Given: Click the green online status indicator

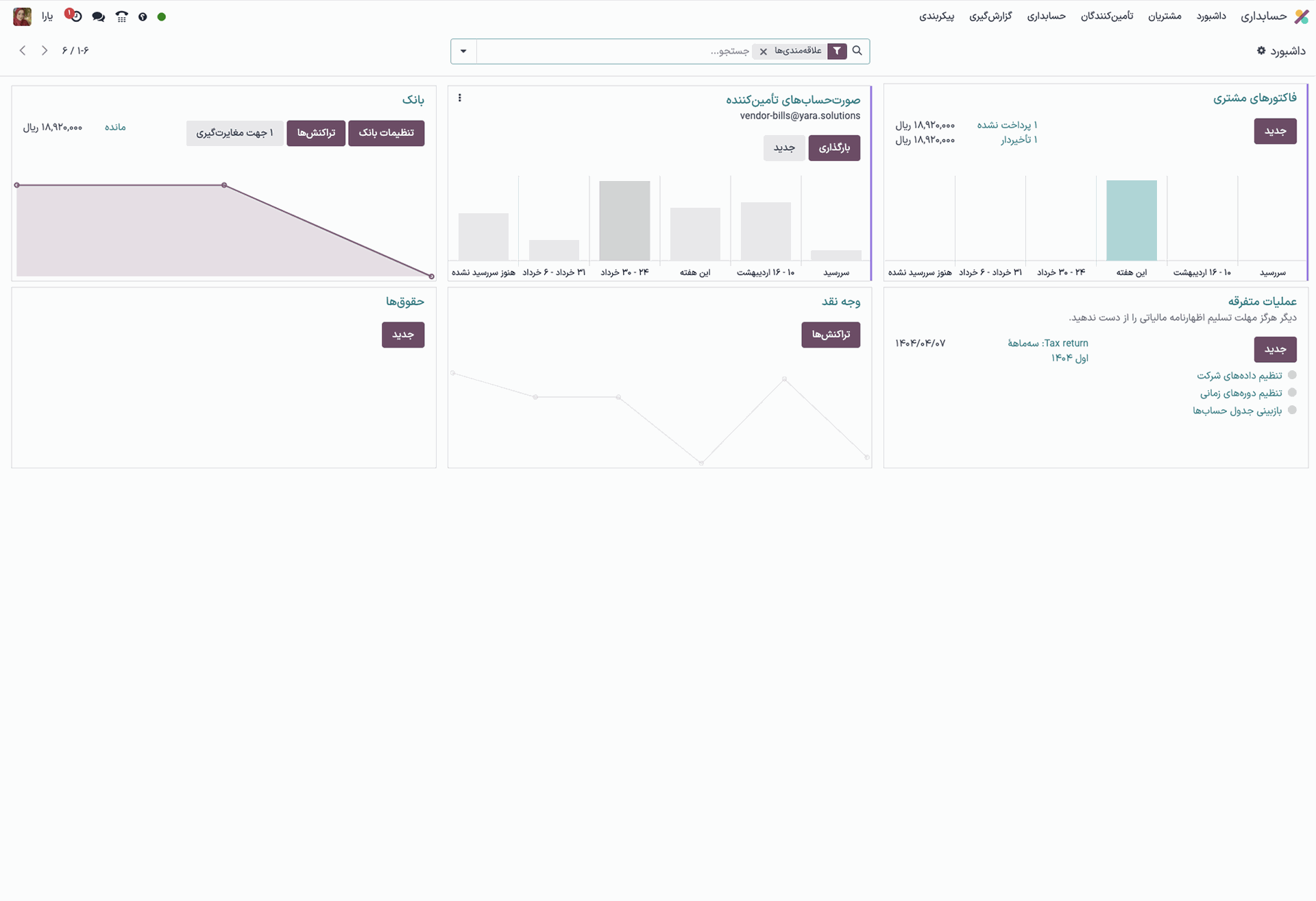Looking at the screenshot, I should 162,16.
